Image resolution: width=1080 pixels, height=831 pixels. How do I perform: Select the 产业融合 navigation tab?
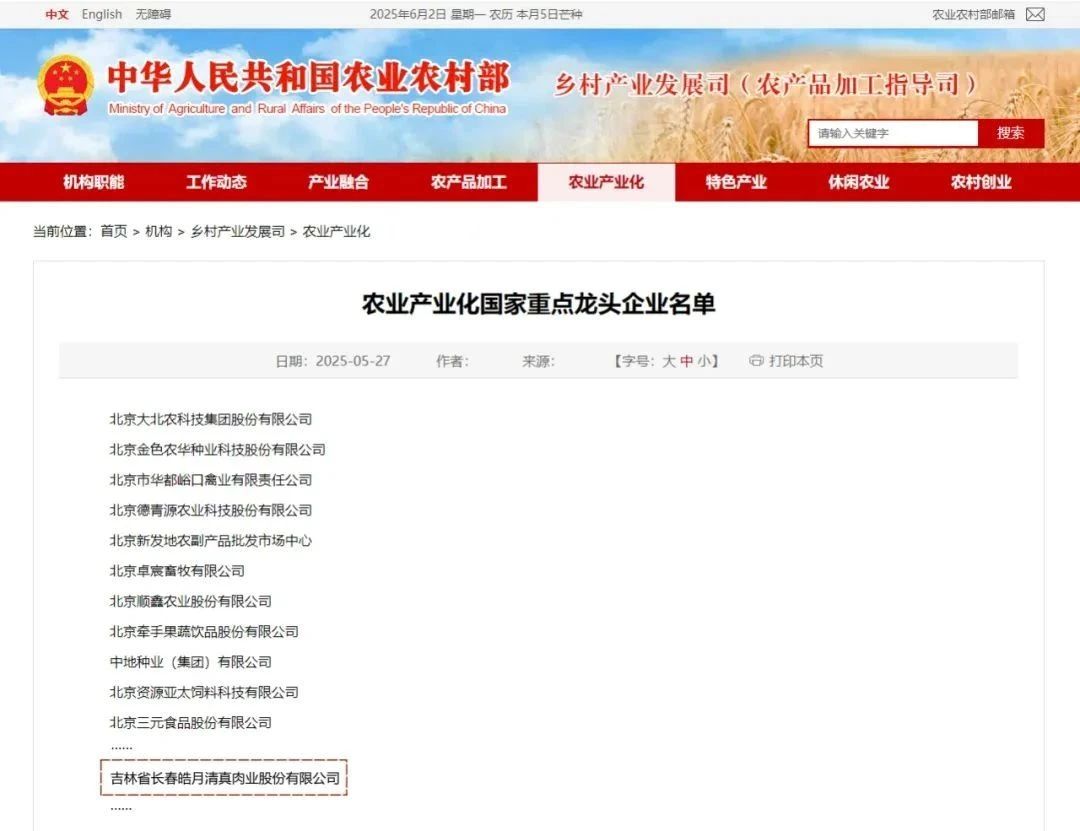[x=338, y=182]
